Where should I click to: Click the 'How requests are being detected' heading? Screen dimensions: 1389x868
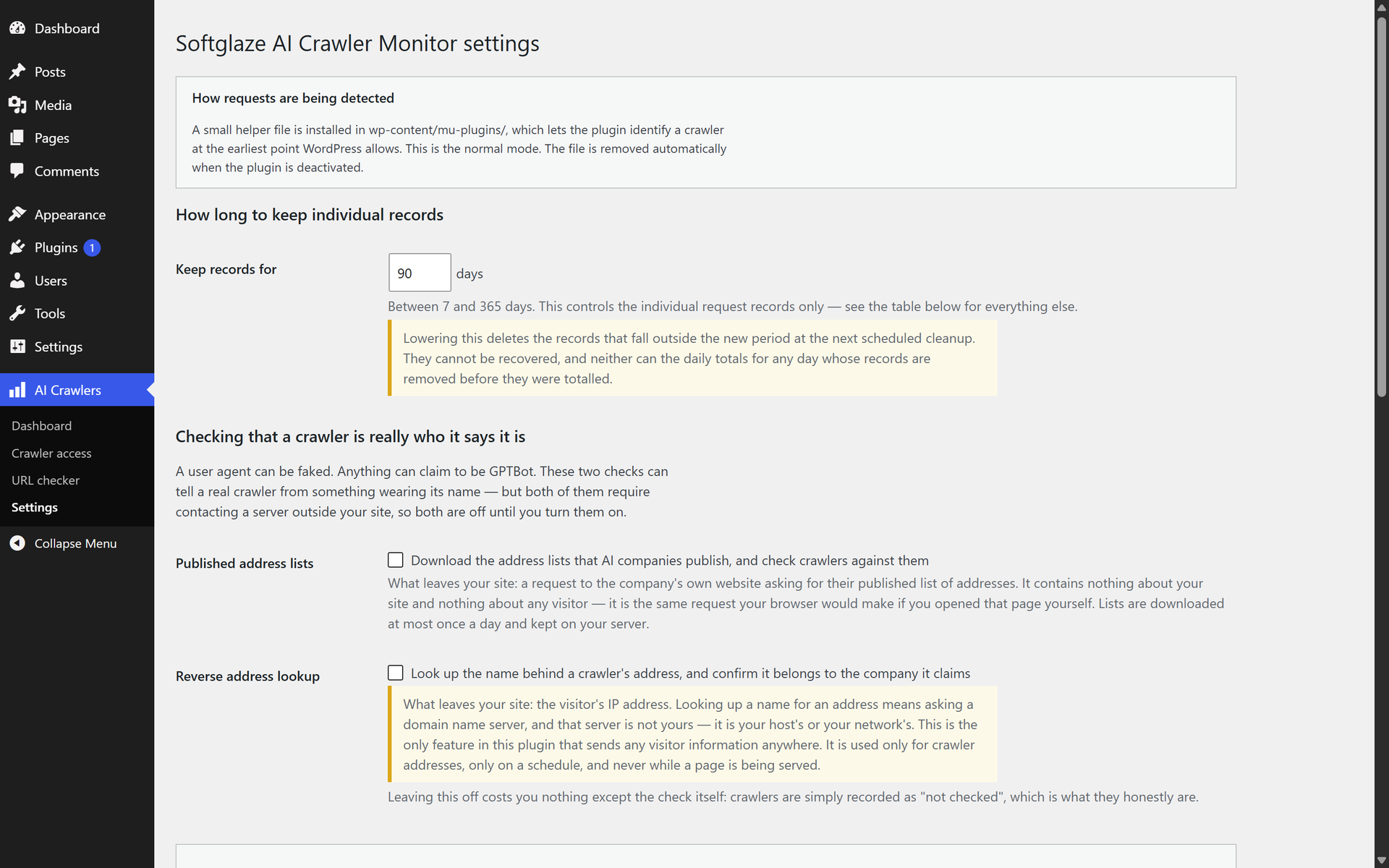point(293,98)
